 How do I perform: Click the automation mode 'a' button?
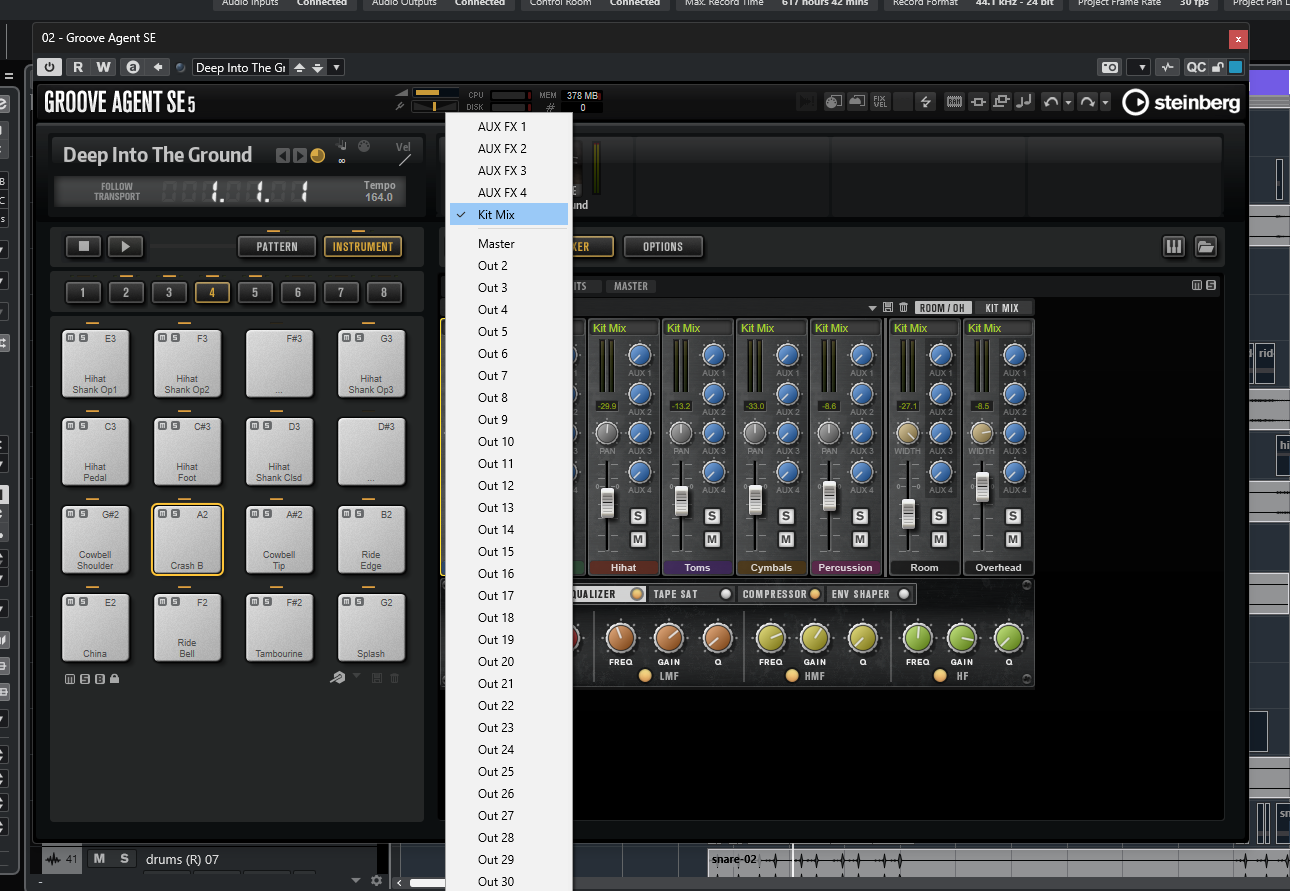coord(132,67)
